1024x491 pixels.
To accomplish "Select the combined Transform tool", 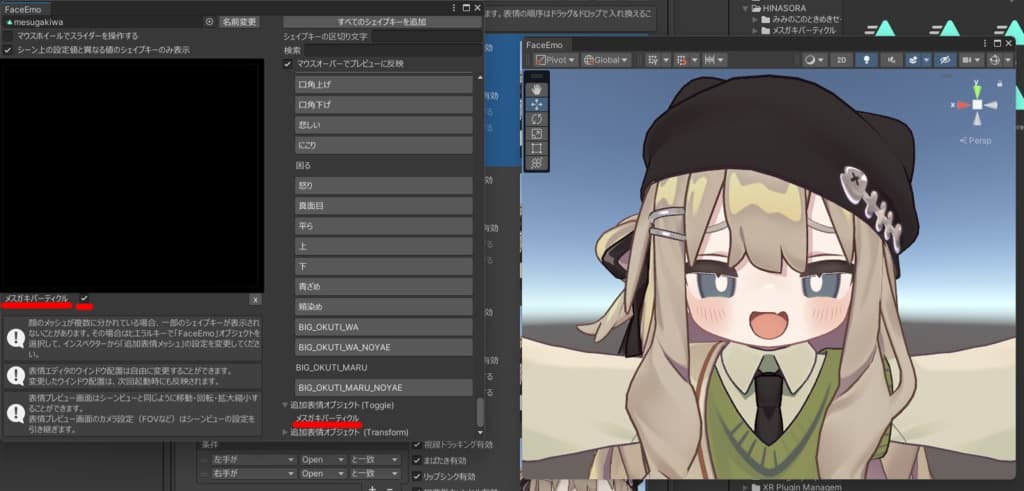I will click(x=537, y=163).
